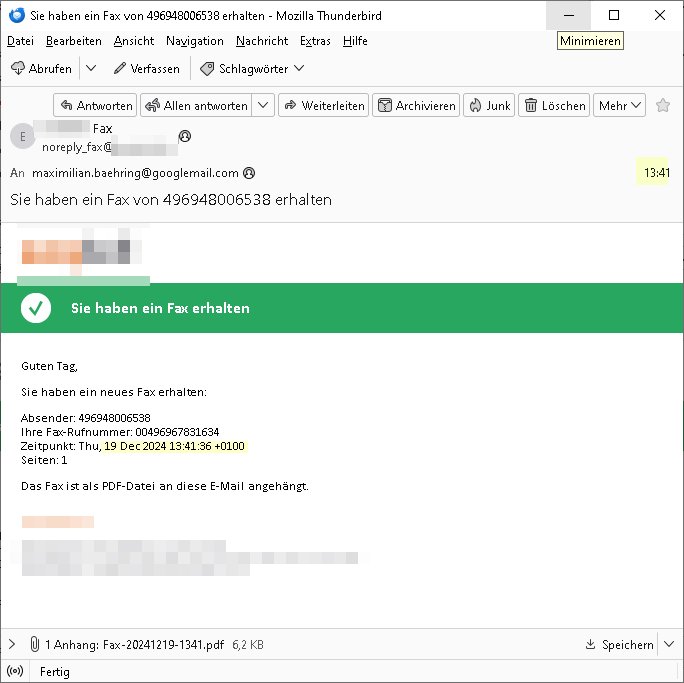
Task: Archive the message with Archivieren
Action: 416,105
